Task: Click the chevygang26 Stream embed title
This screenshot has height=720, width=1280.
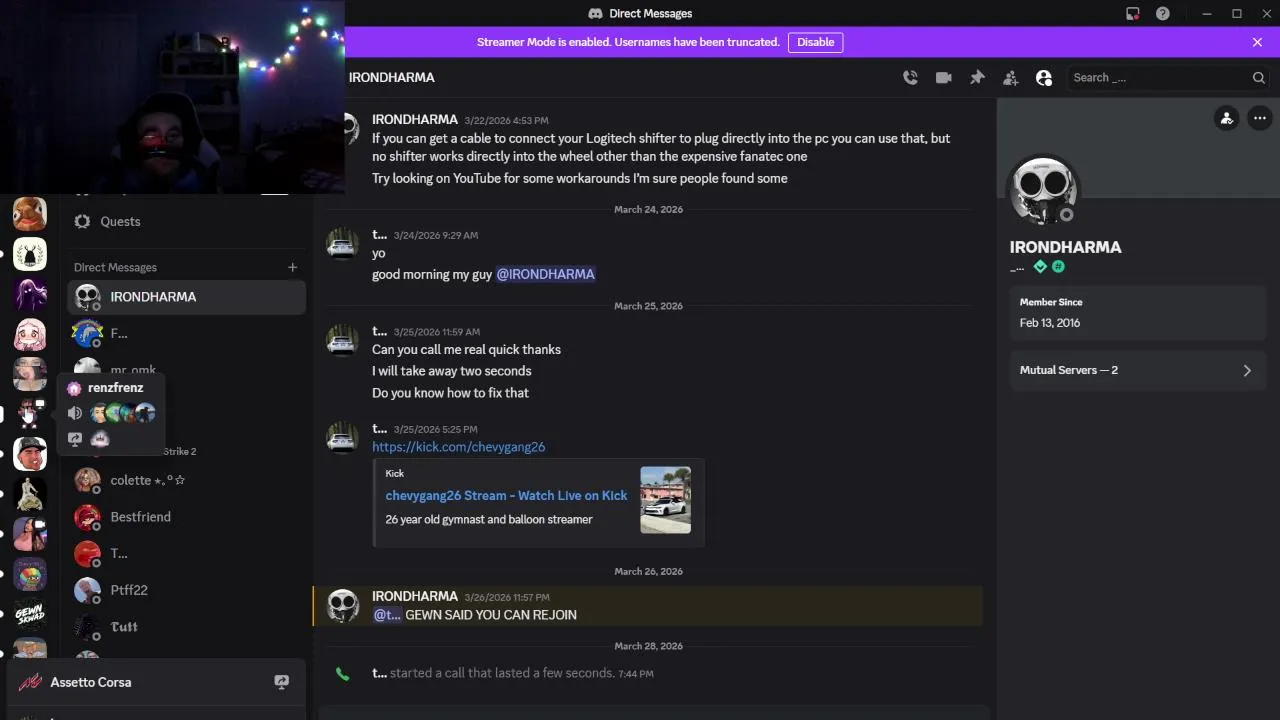Action: click(x=506, y=495)
